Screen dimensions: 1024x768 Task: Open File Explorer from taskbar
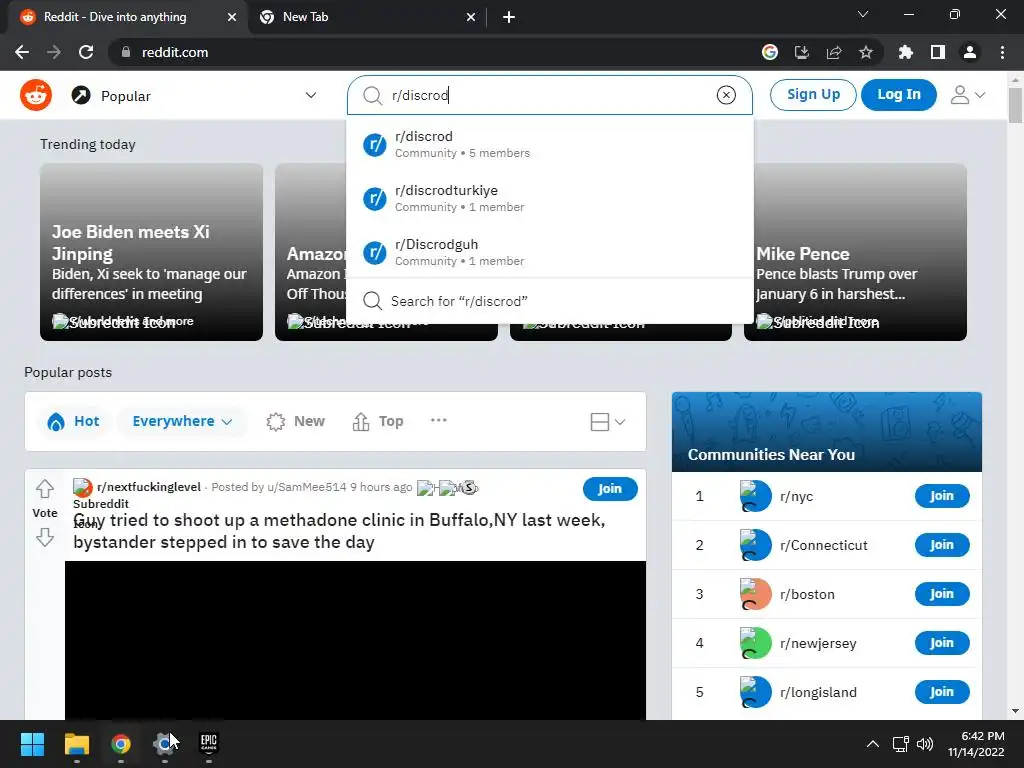[76, 744]
